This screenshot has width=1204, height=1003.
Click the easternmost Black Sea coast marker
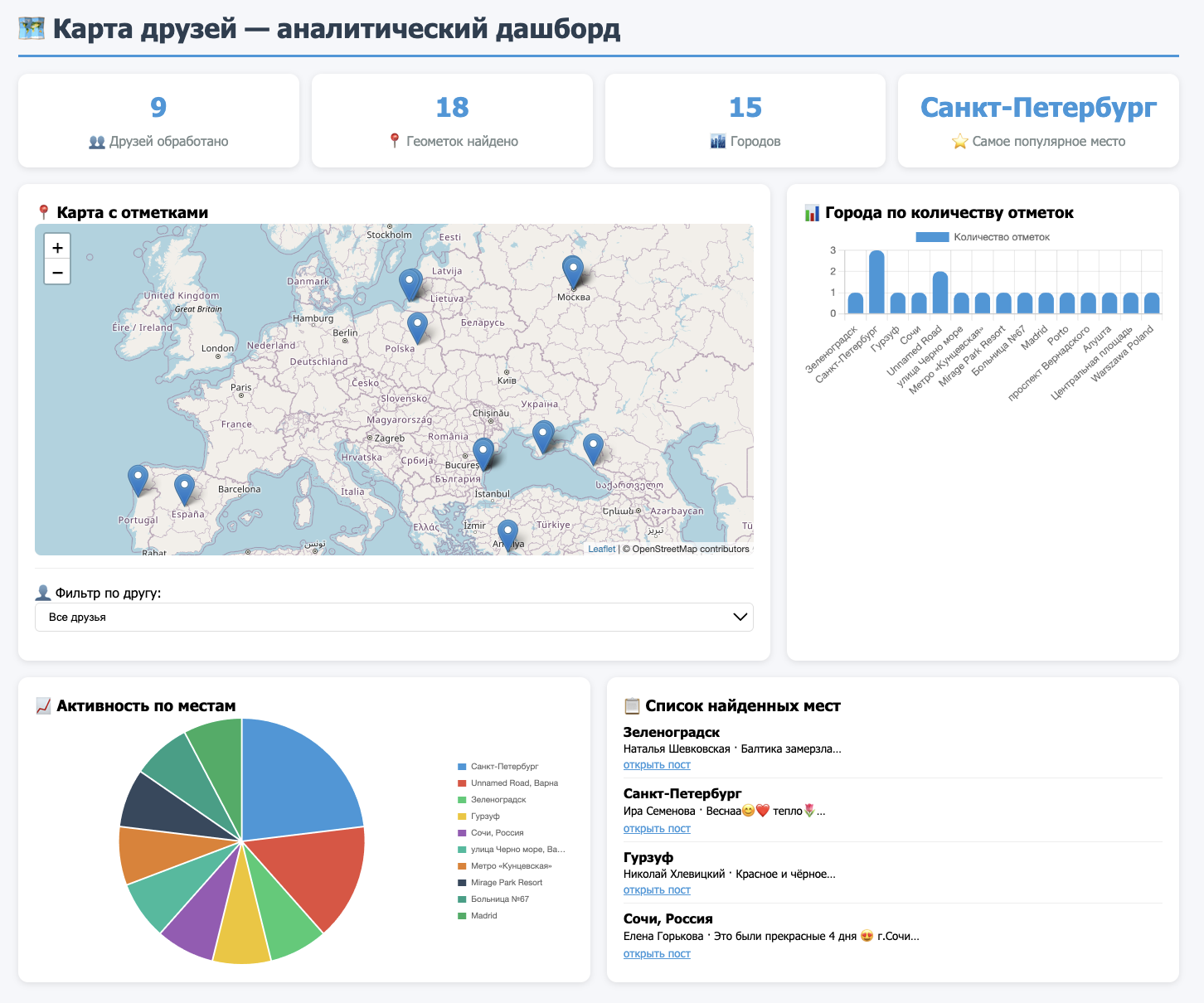point(593,448)
